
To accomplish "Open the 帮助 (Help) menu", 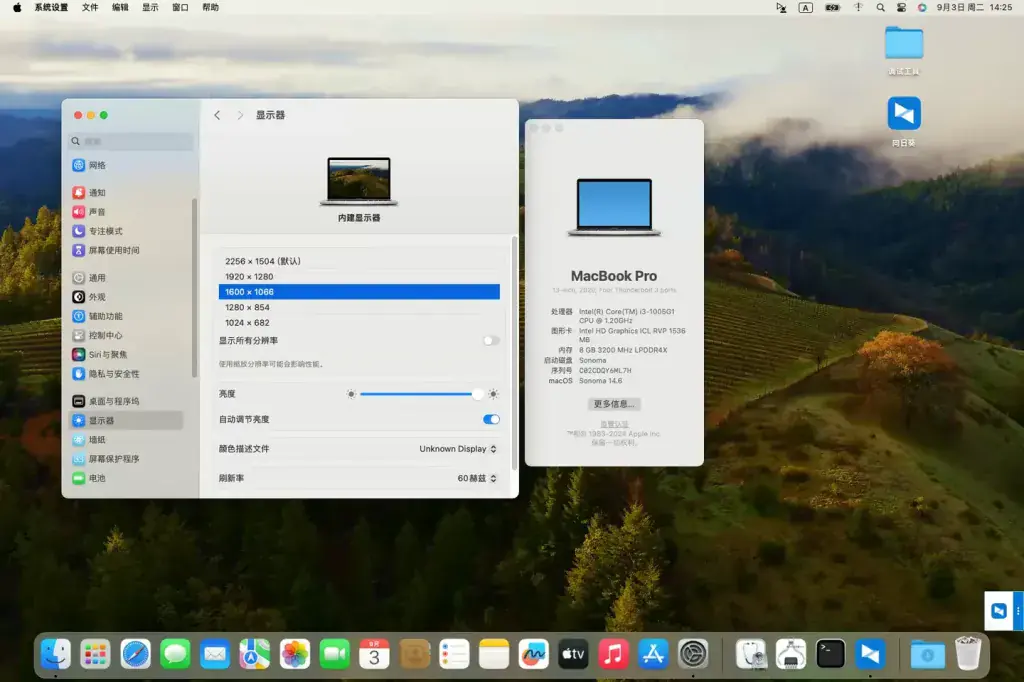I will click(x=210, y=7).
